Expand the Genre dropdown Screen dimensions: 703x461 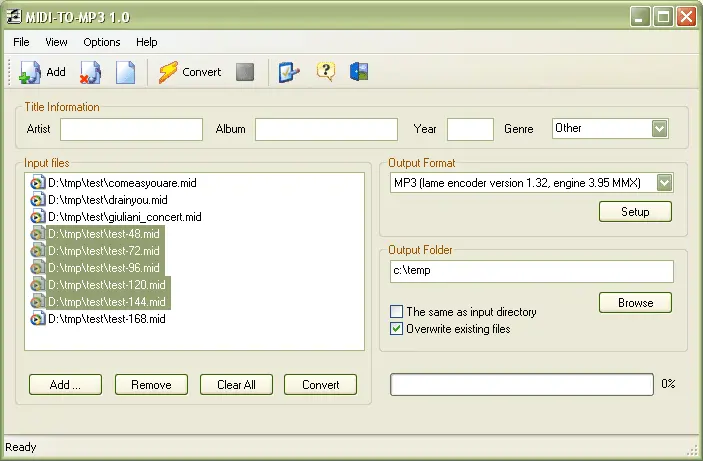click(x=659, y=128)
